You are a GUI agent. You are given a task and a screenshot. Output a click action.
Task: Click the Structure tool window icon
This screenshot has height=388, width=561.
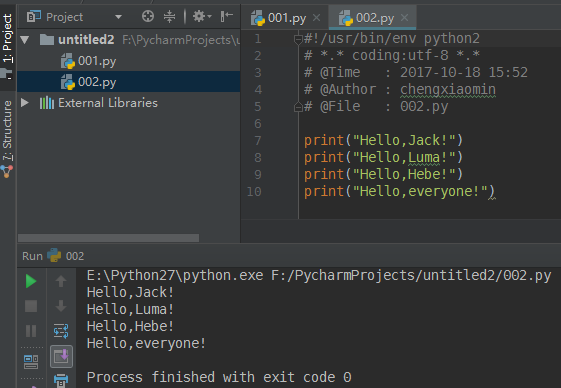click(x=7, y=171)
